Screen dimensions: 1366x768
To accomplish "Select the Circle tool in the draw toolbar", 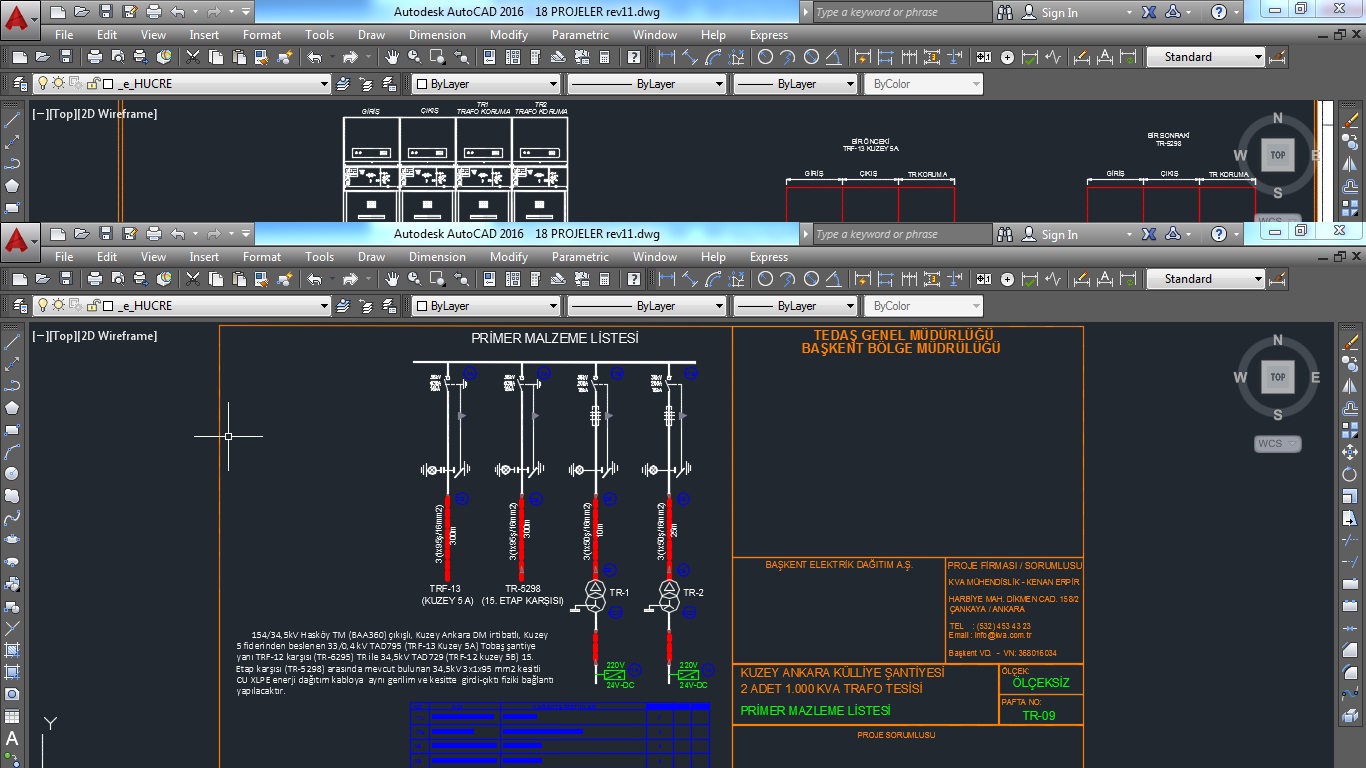I will point(12,473).
